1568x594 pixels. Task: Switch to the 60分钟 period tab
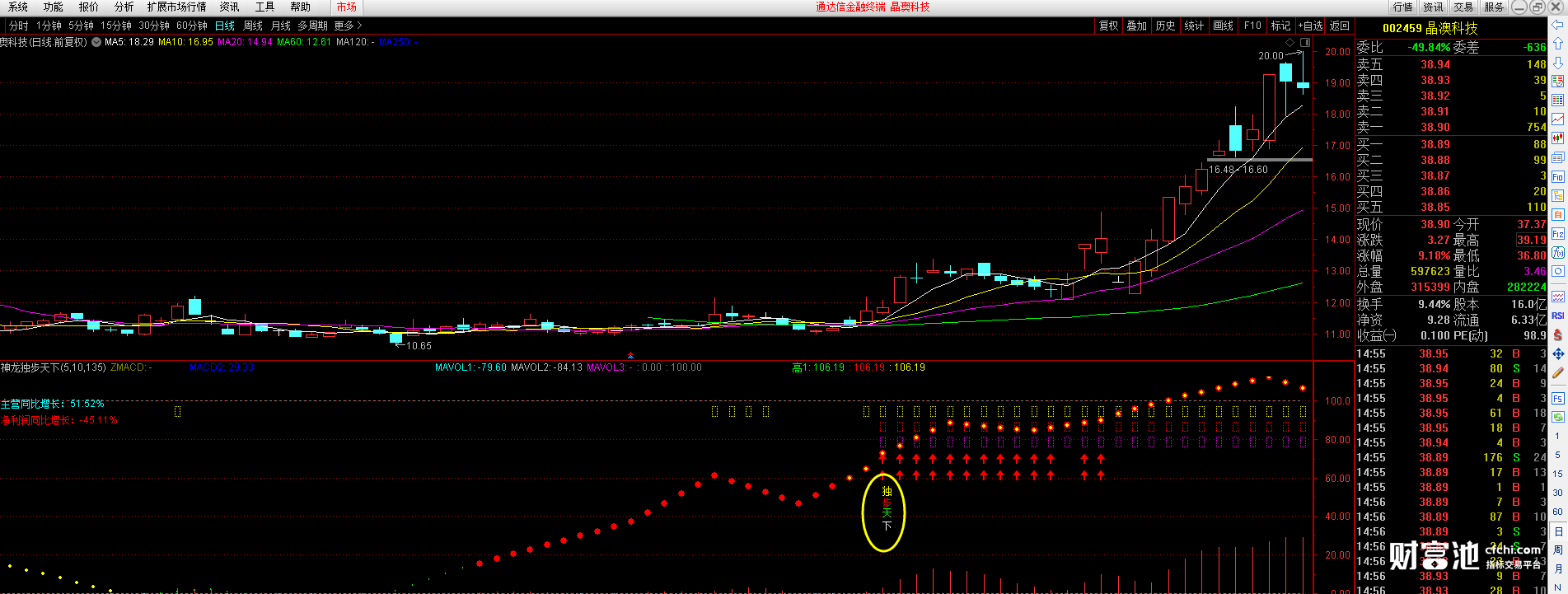click(x=192, y=26)
